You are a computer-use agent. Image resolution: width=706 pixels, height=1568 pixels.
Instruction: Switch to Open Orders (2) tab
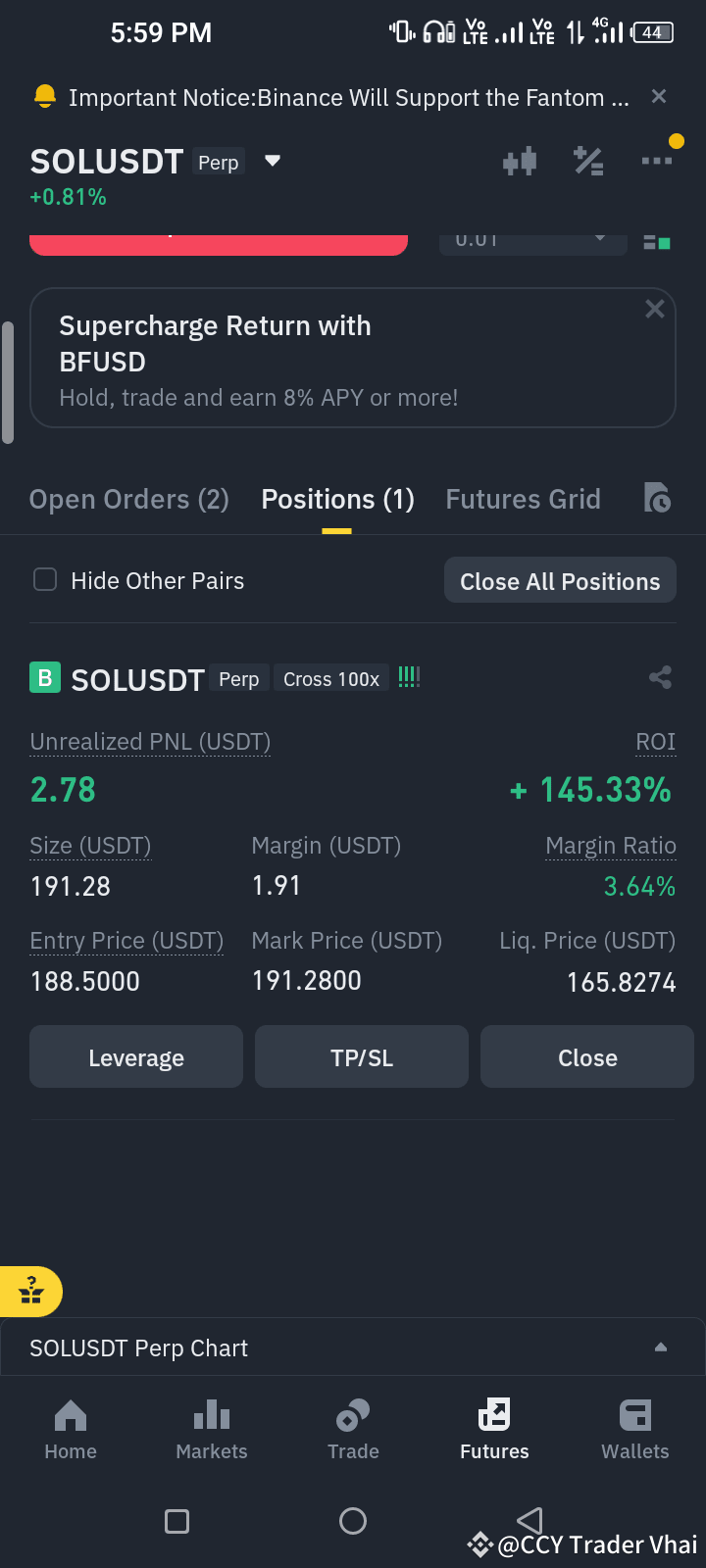coord(129,499)
